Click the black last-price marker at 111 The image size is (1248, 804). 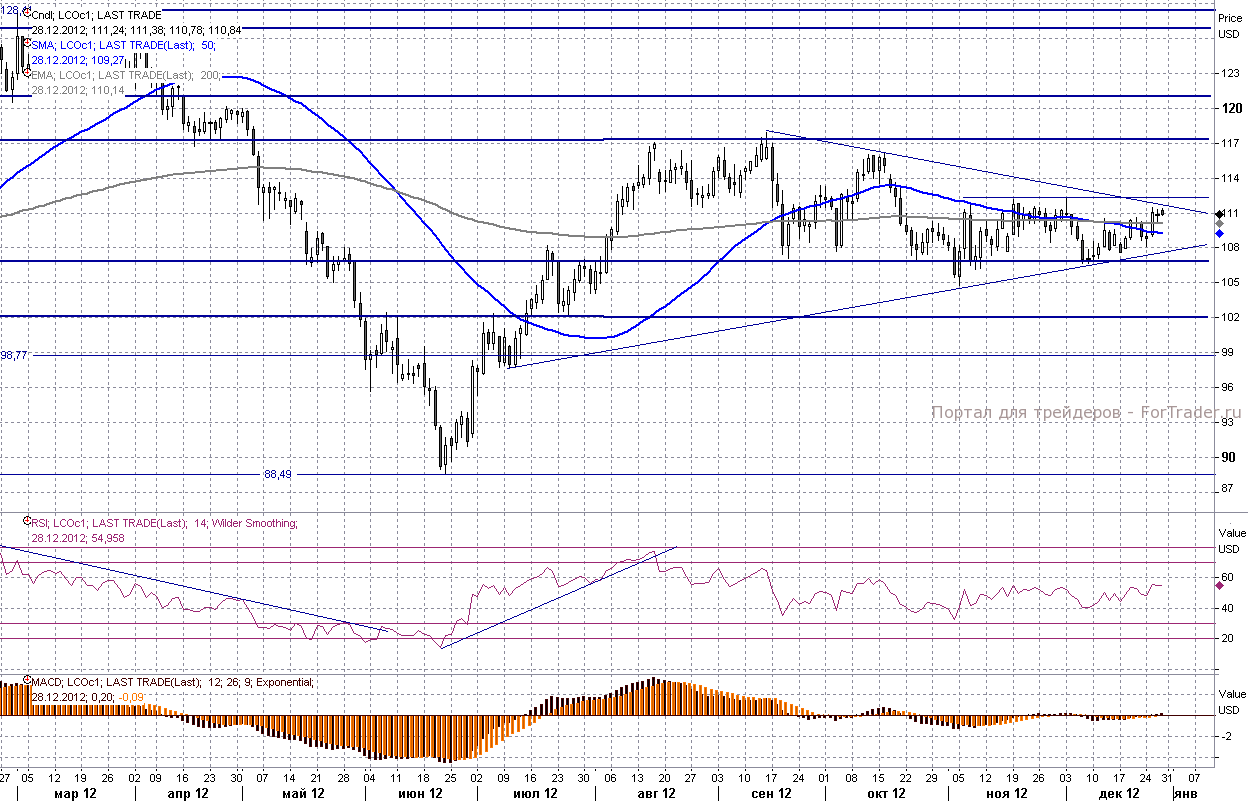(1219, 214)
